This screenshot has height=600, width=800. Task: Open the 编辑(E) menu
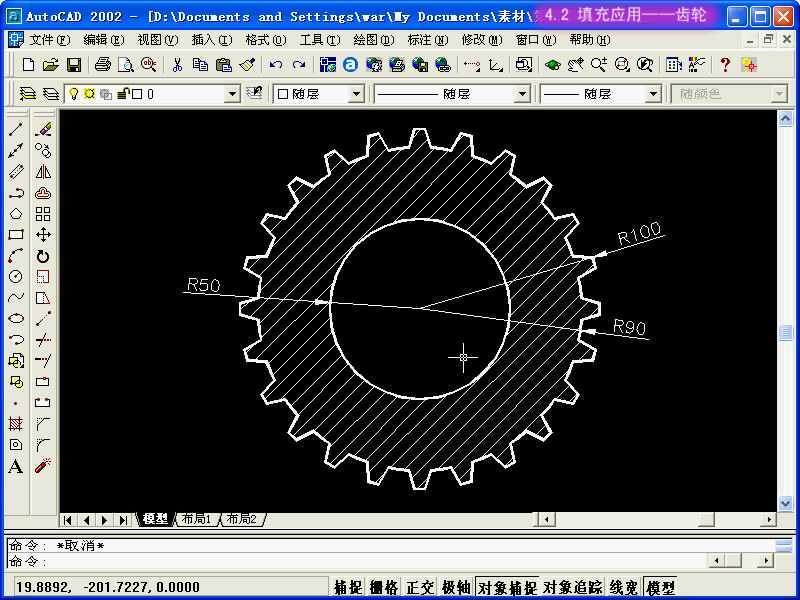pyautogui.click(x=104, y=40)
